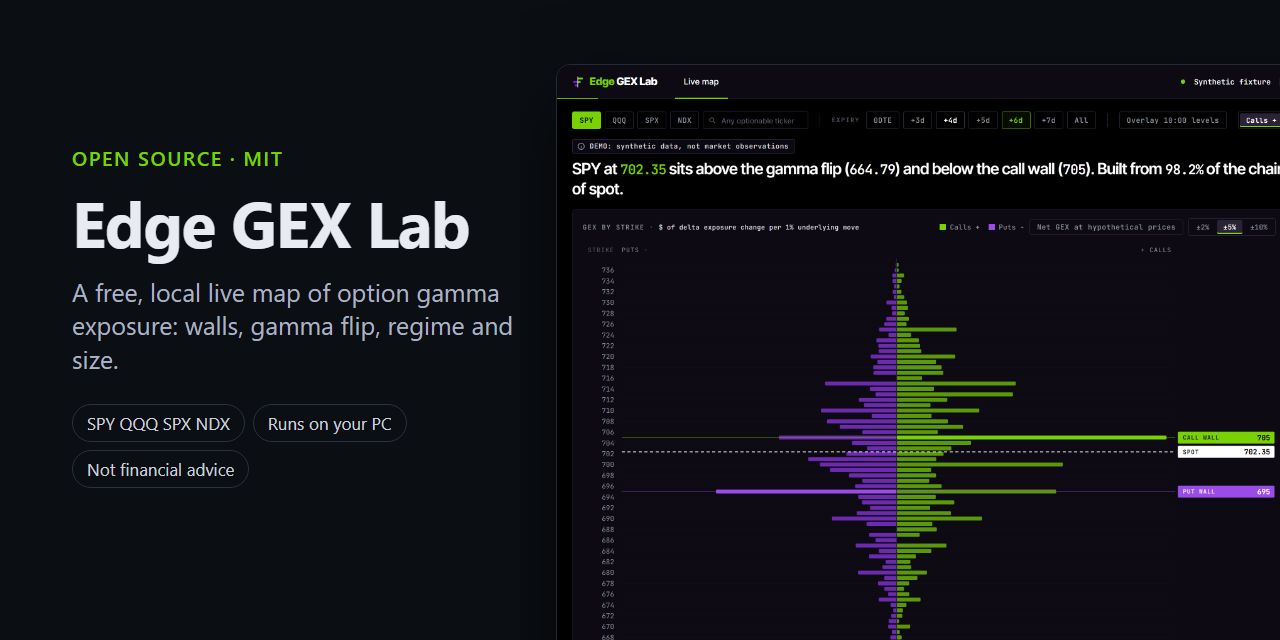Screen dimensions: 1280x640
Task: Select the SPY ticker chip
Action: tap(586, 120)
